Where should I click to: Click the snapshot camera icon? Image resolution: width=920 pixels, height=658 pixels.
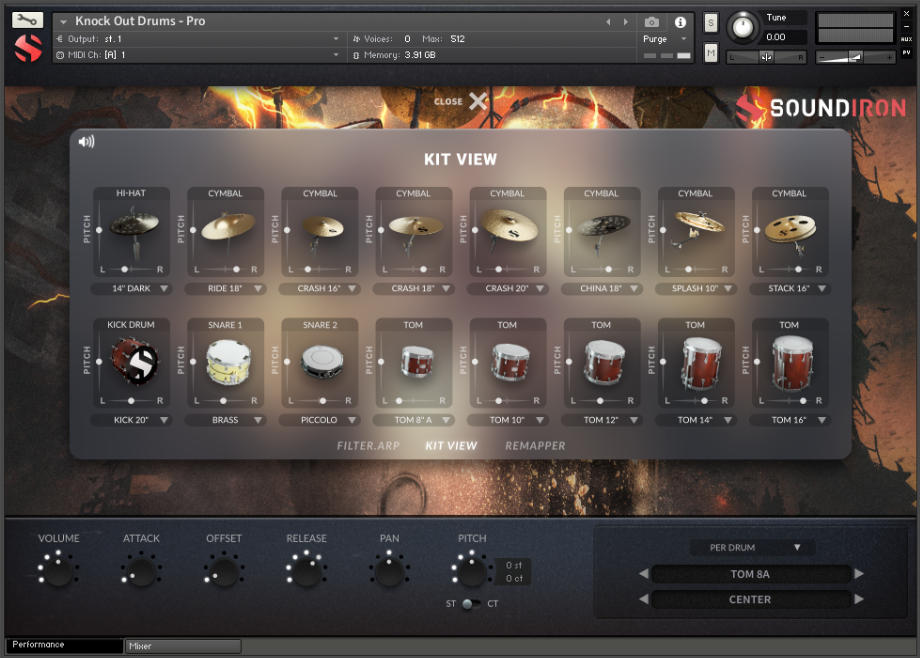654,22
